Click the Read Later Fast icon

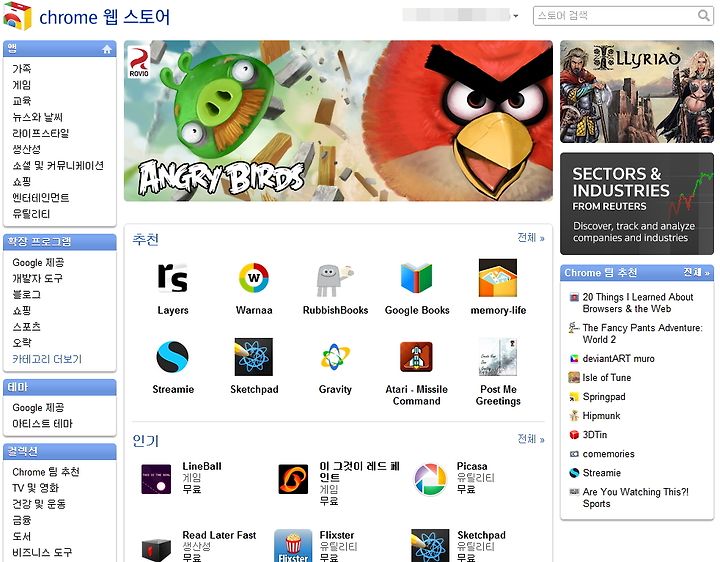pyautogui.click(x=156, y=549)
